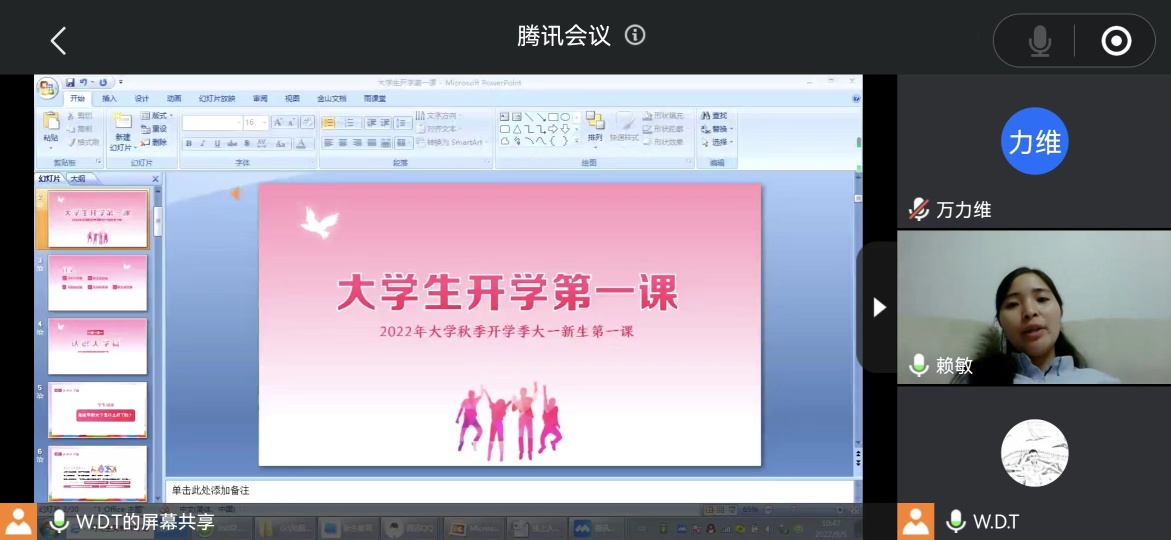The height and width of the screenshot is (540, 1171).
Task: Open Tencent Meeting info icon
Action: click(x=635, y=36)
